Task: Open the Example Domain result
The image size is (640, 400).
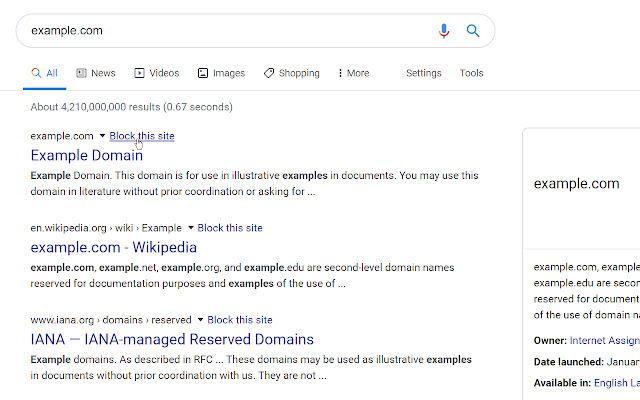Action: (87, 155)
